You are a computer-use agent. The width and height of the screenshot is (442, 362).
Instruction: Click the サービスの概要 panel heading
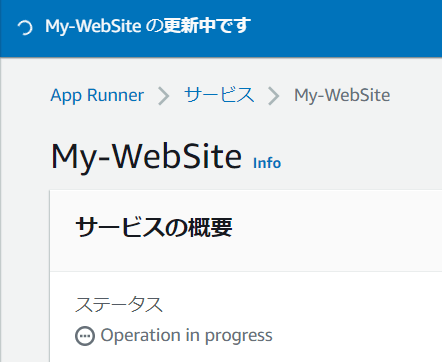click(154, 227)
